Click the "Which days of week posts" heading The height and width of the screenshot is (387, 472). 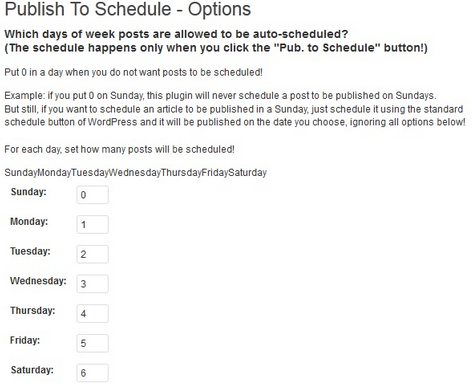(x=176, y=34)
